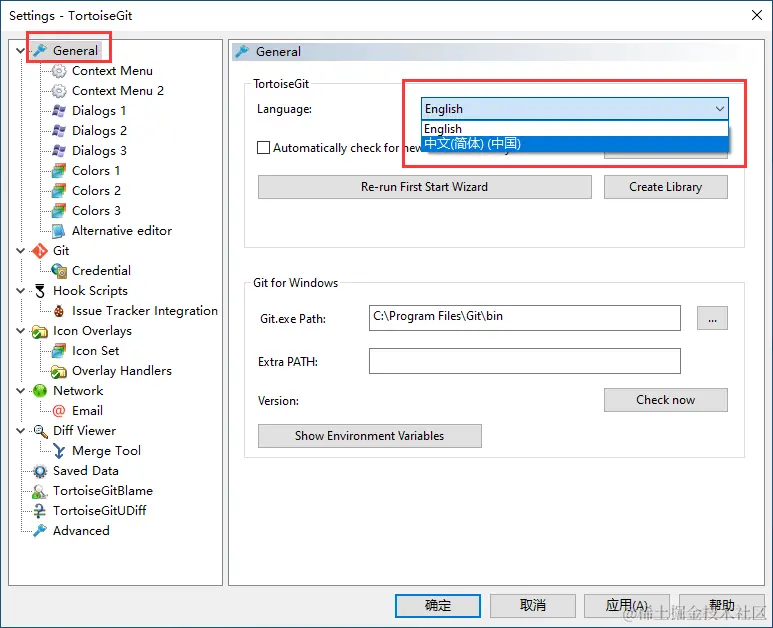Click the Git.exe Path input field

[x=525, y=318]
